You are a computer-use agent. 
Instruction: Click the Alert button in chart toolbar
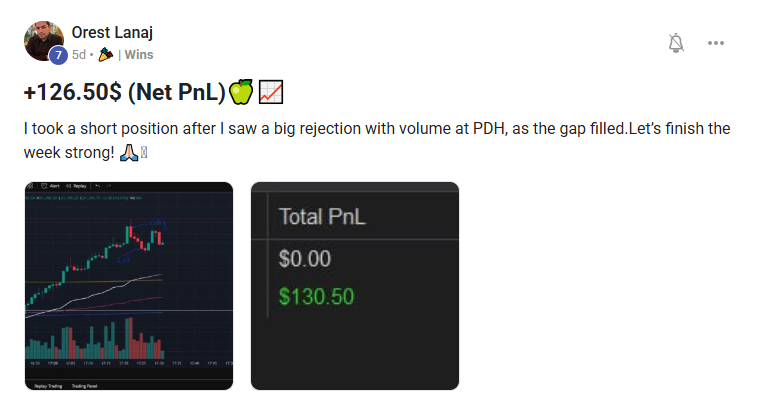51,186
